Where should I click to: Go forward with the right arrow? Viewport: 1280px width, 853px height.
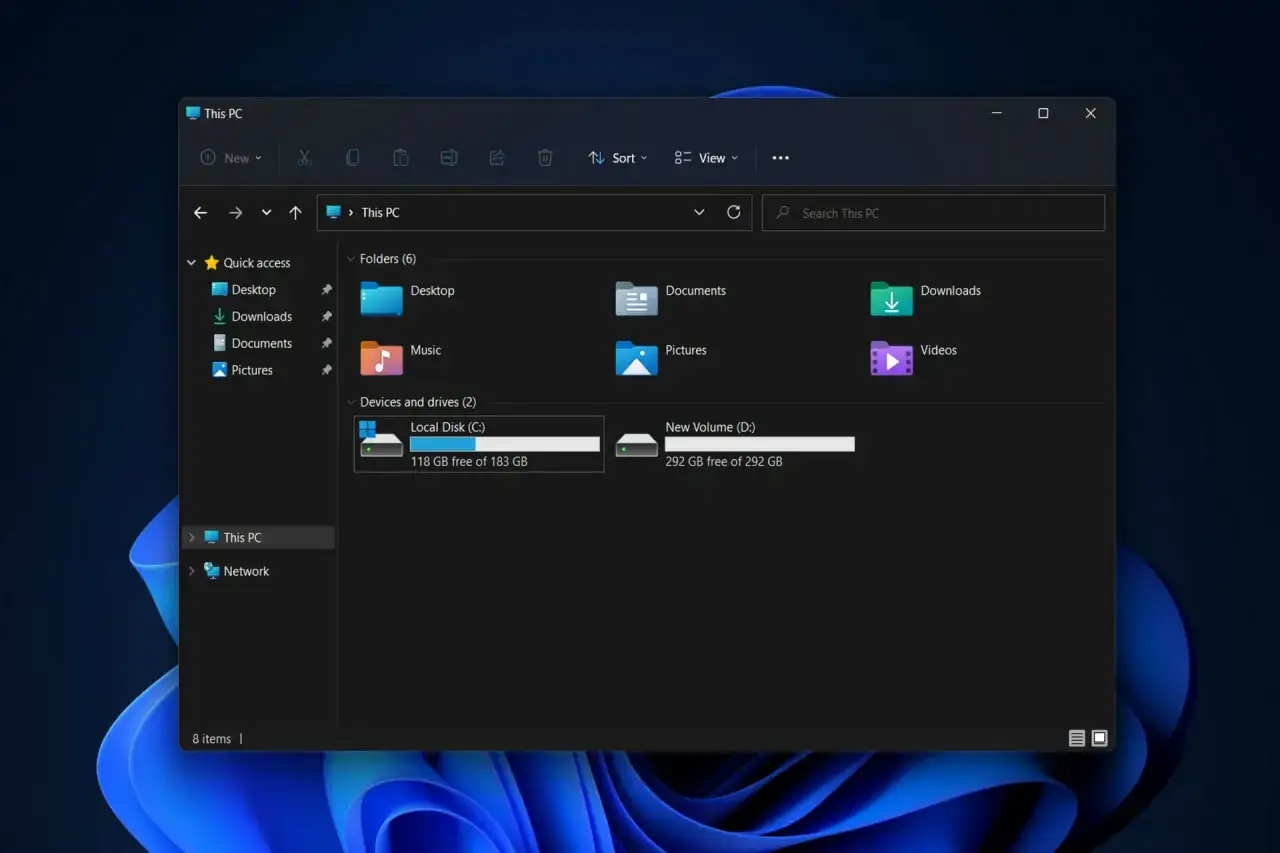235,213
